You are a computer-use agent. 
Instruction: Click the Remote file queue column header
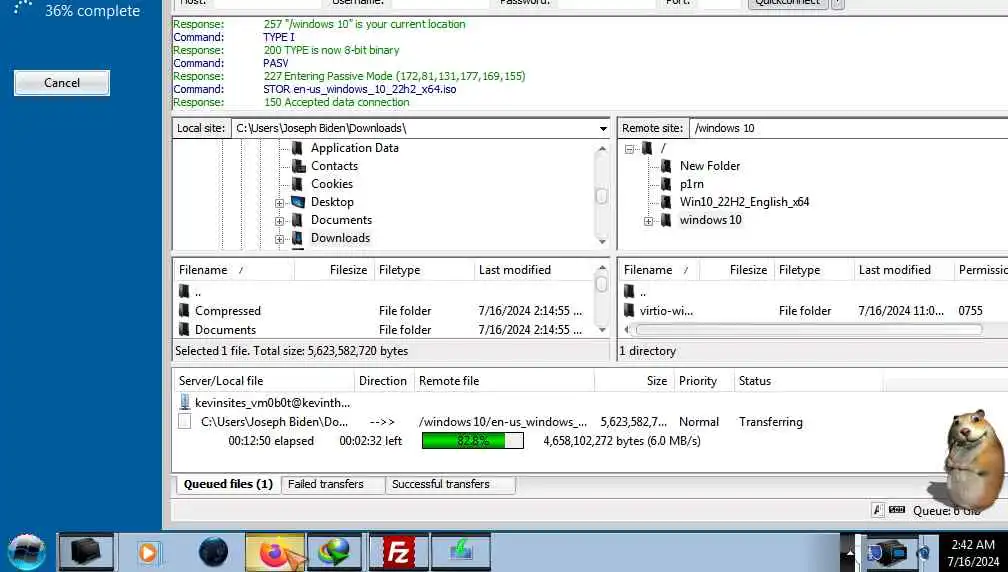(504, 381)
